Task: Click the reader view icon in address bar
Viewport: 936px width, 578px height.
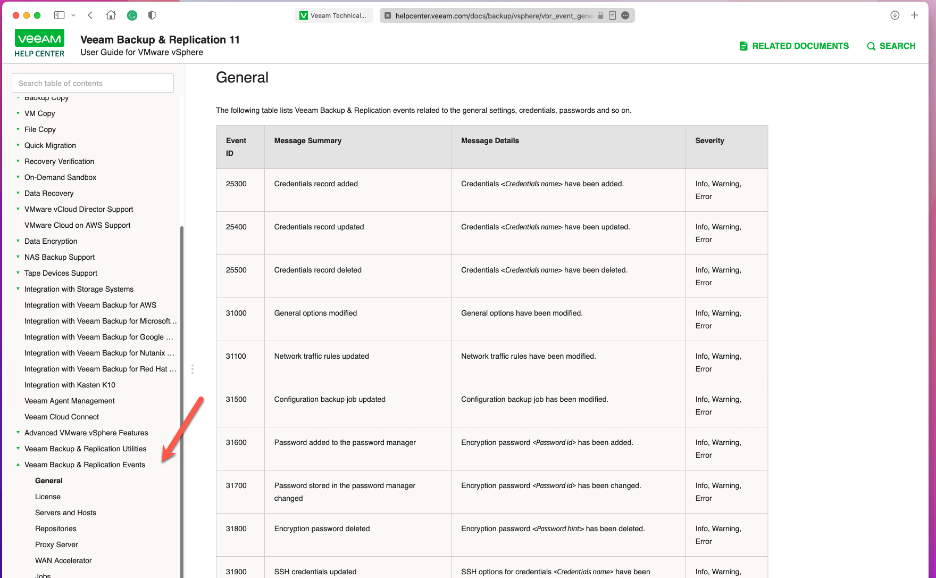Action: (x=612, y=16)
